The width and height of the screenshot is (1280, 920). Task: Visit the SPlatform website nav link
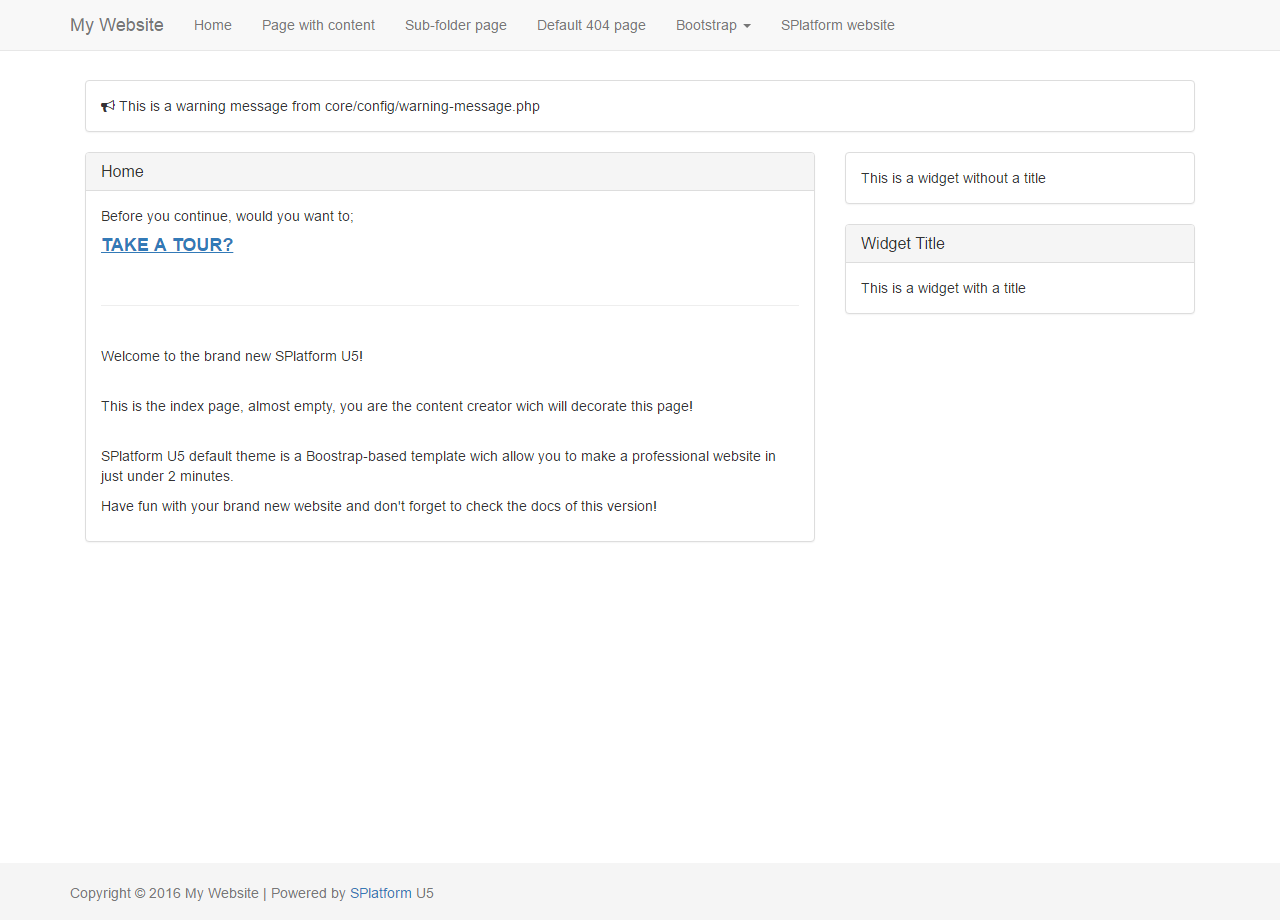point(838,25)
